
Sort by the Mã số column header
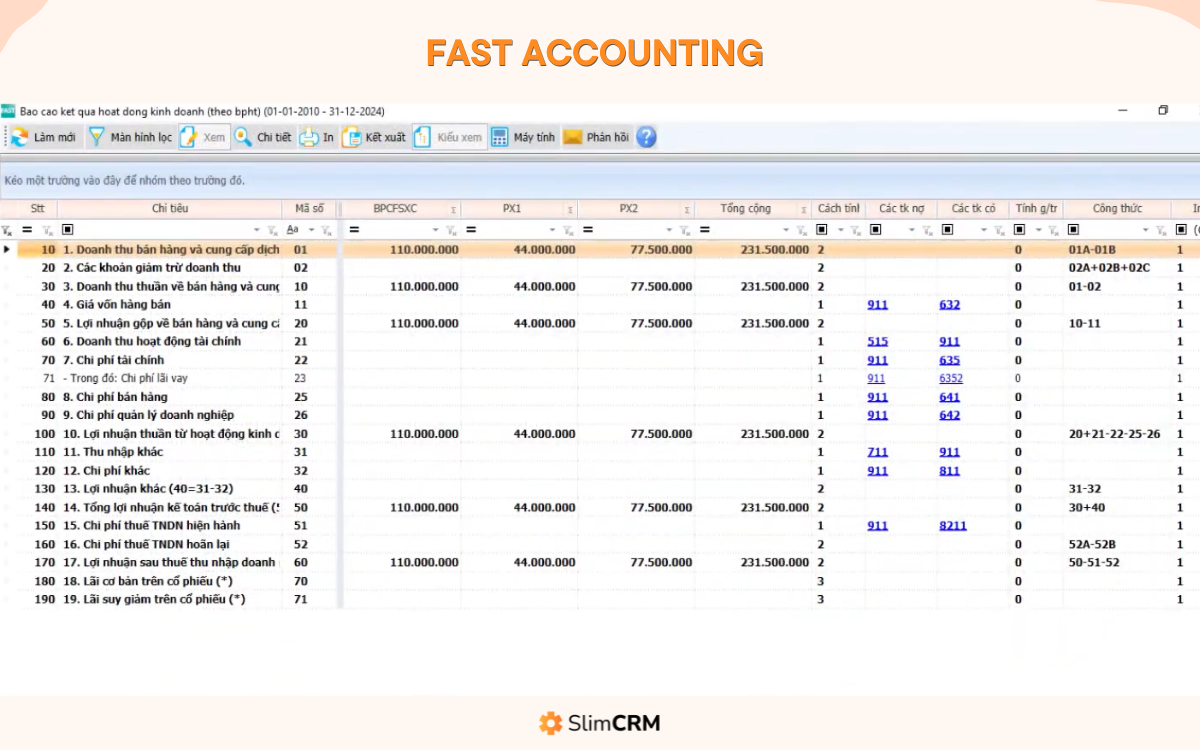(309, 209)
